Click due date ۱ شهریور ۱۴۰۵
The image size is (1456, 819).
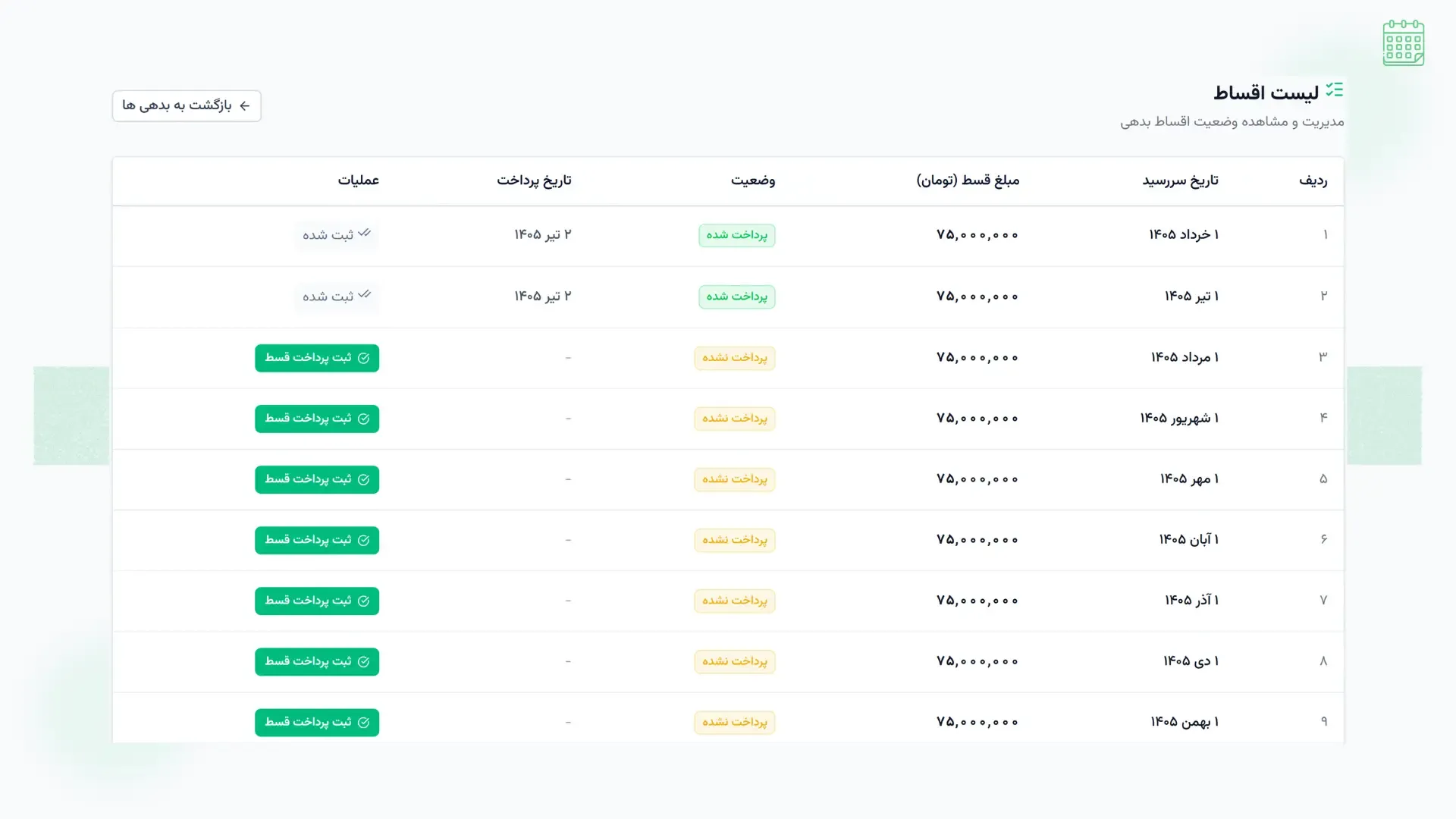point(1179,419)
